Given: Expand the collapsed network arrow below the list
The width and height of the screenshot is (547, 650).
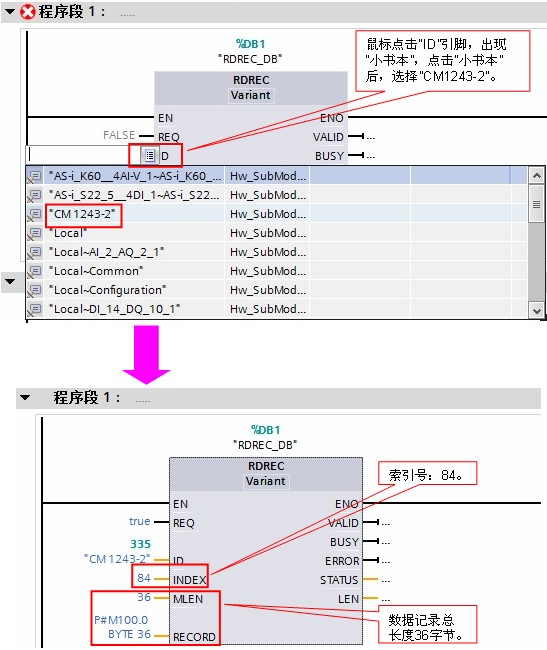Looking at the screenshot, I should tap(10, 281).
